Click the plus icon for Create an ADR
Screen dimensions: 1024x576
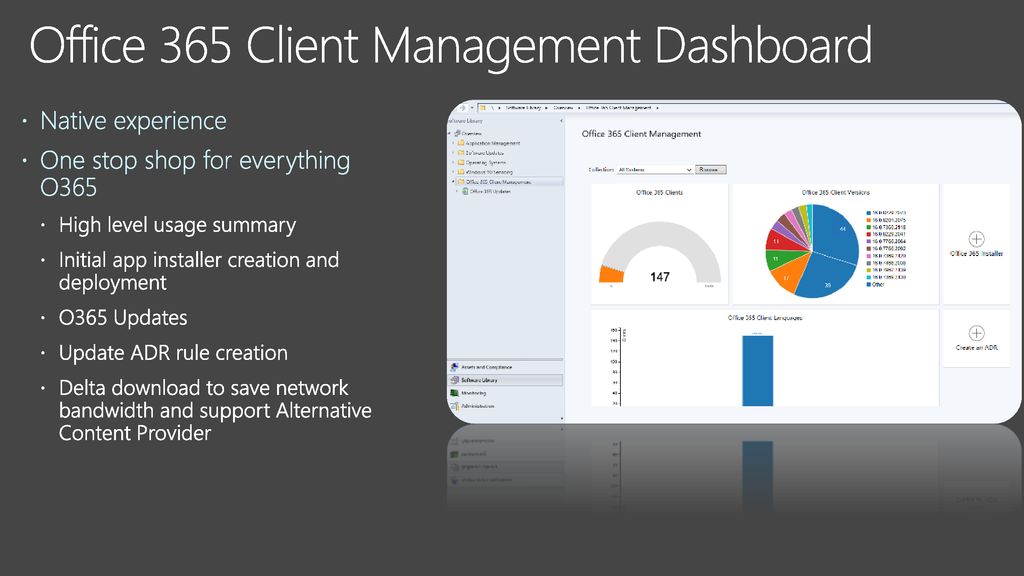point(976,333)
